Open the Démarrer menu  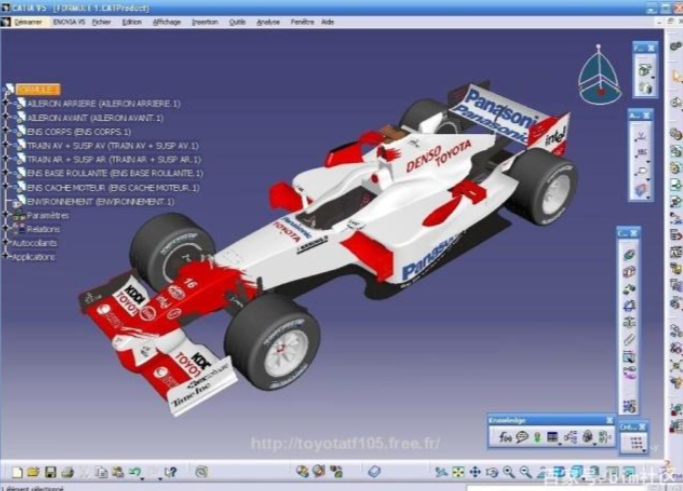coord(28,22)
